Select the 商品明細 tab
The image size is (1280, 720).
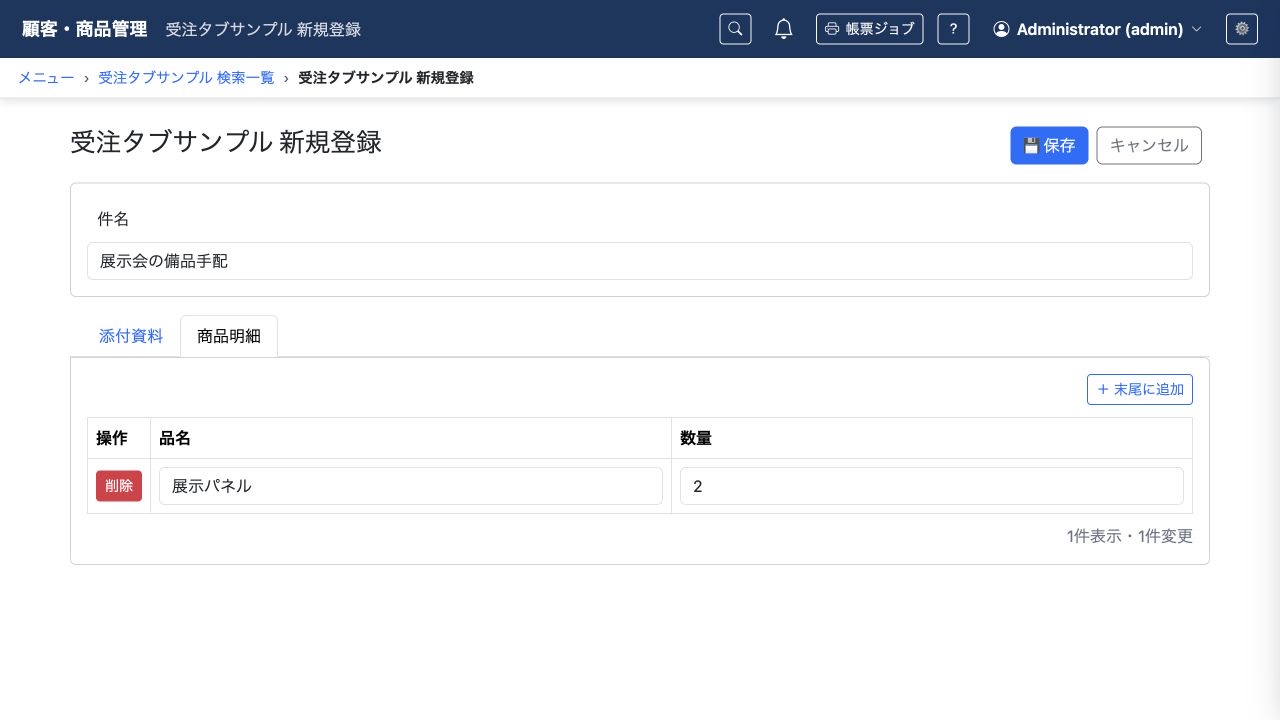coord(229,336)
